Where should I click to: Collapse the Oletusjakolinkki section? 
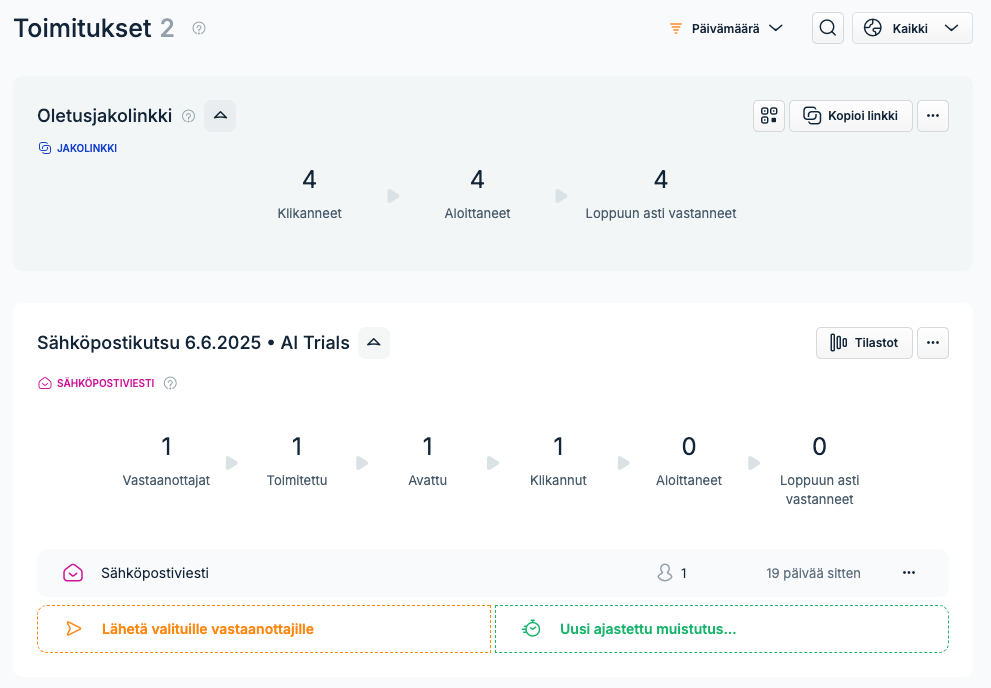click(x=220, y=116)
